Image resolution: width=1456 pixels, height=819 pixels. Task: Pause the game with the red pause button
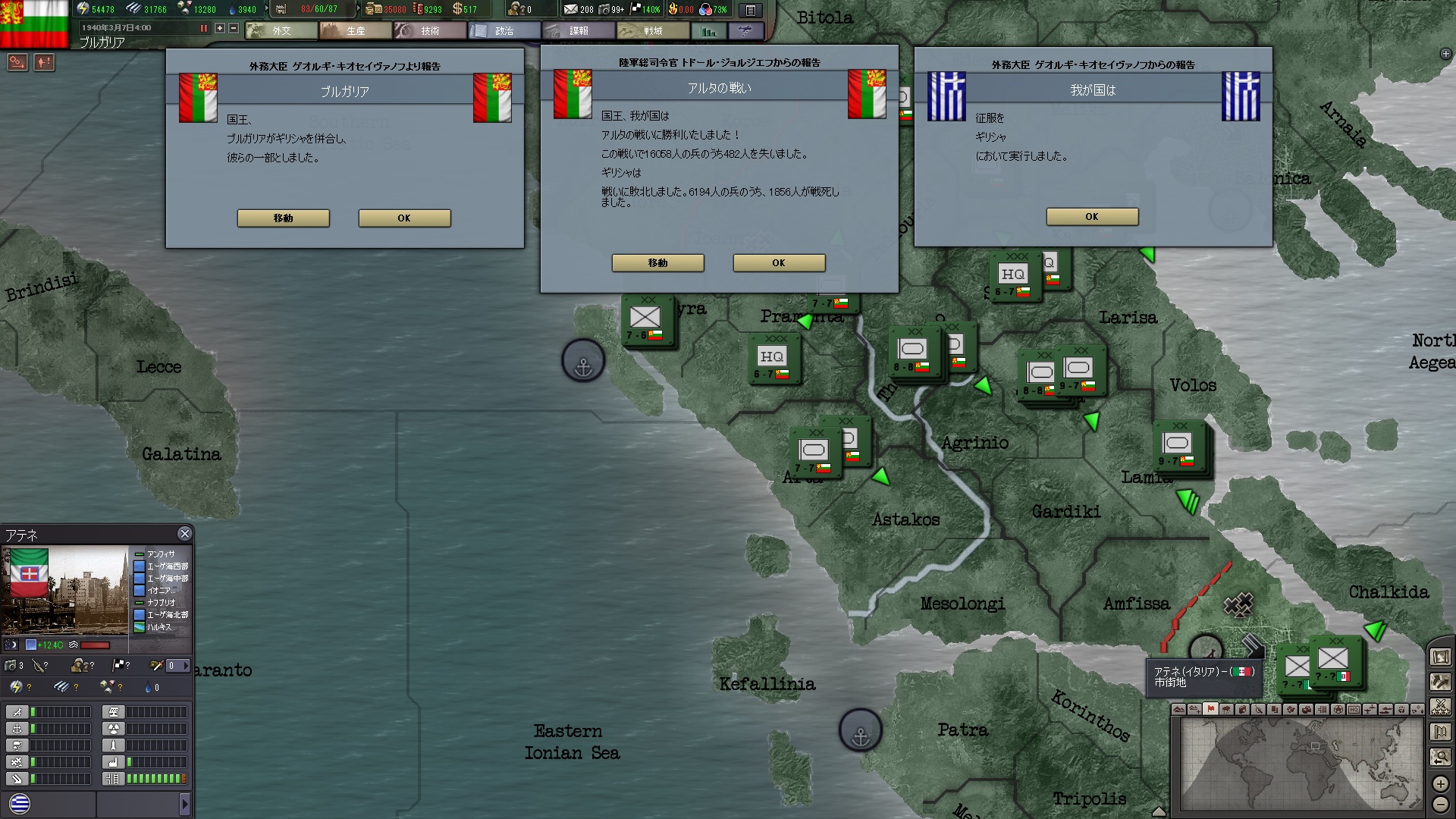203,28
